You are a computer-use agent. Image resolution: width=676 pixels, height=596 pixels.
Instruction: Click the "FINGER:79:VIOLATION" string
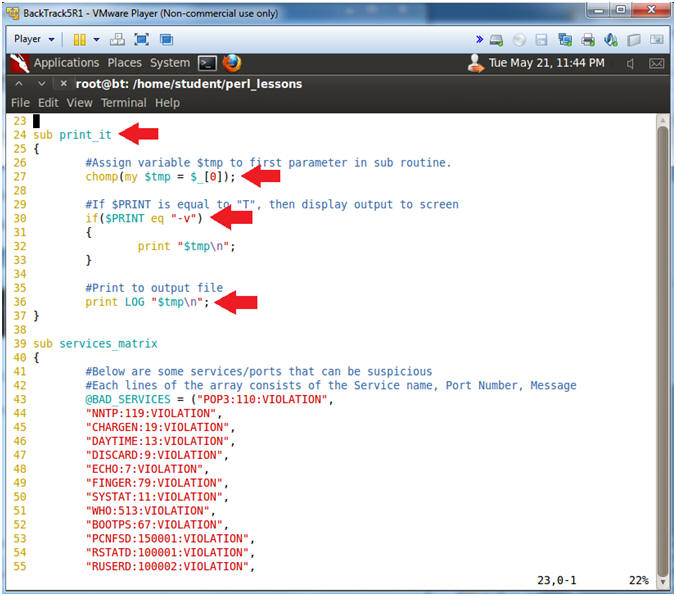coord(154,483)
